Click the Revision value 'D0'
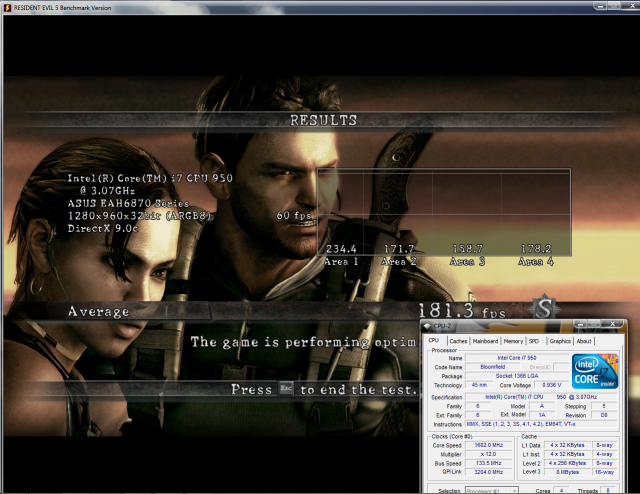 pyautogui.click(x=604, y=415)
